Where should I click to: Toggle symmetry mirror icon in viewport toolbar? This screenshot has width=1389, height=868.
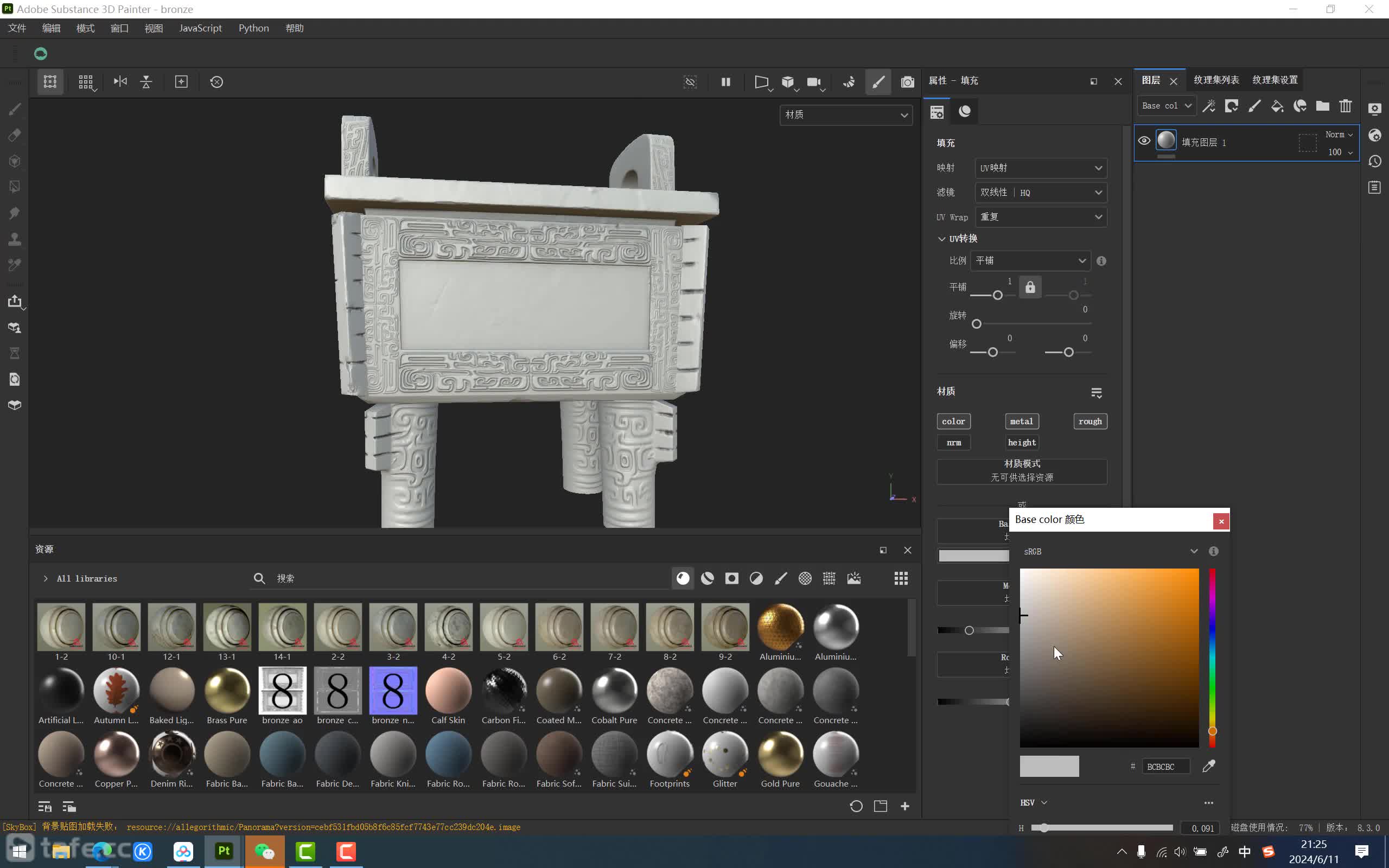coord(120,81)
